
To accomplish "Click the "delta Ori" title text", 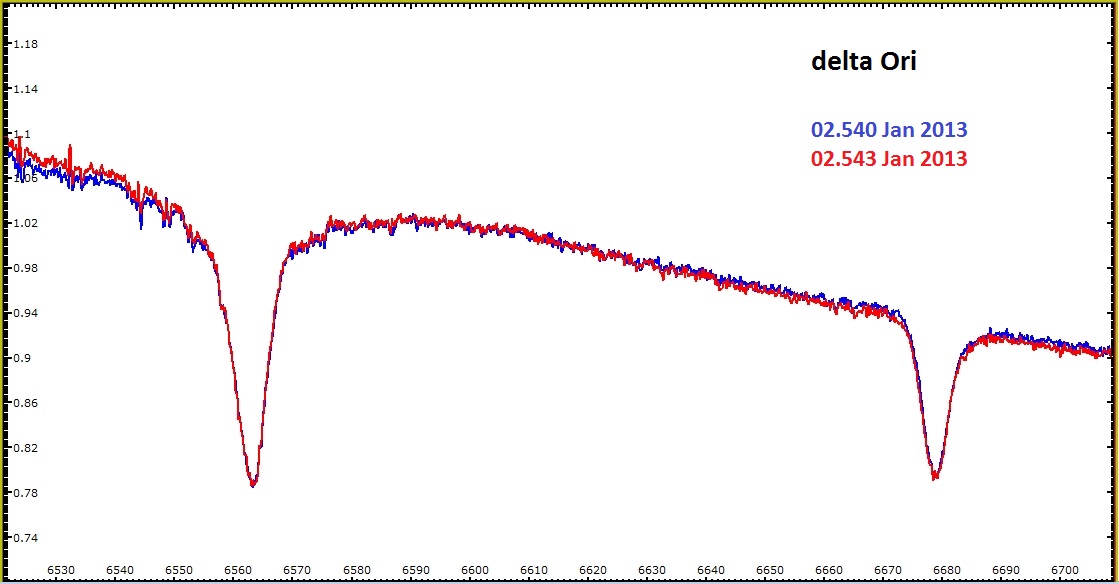I will [863, 62].
